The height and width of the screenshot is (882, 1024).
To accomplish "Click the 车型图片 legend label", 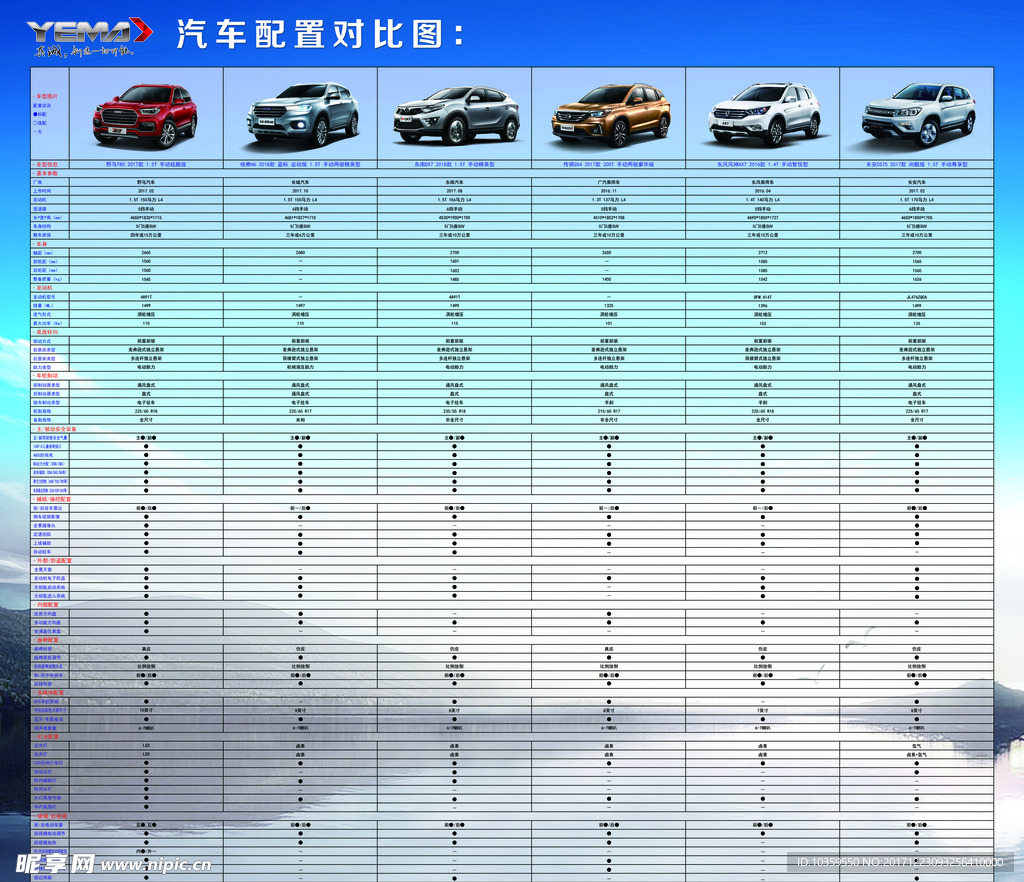I will tap(47, 97).
